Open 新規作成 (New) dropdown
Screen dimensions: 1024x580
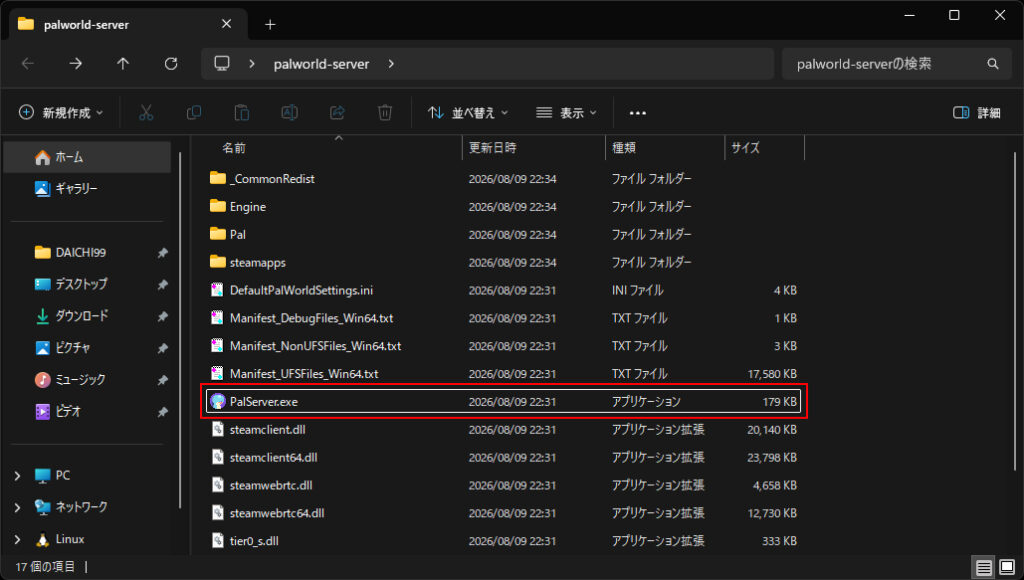point(61,113)
